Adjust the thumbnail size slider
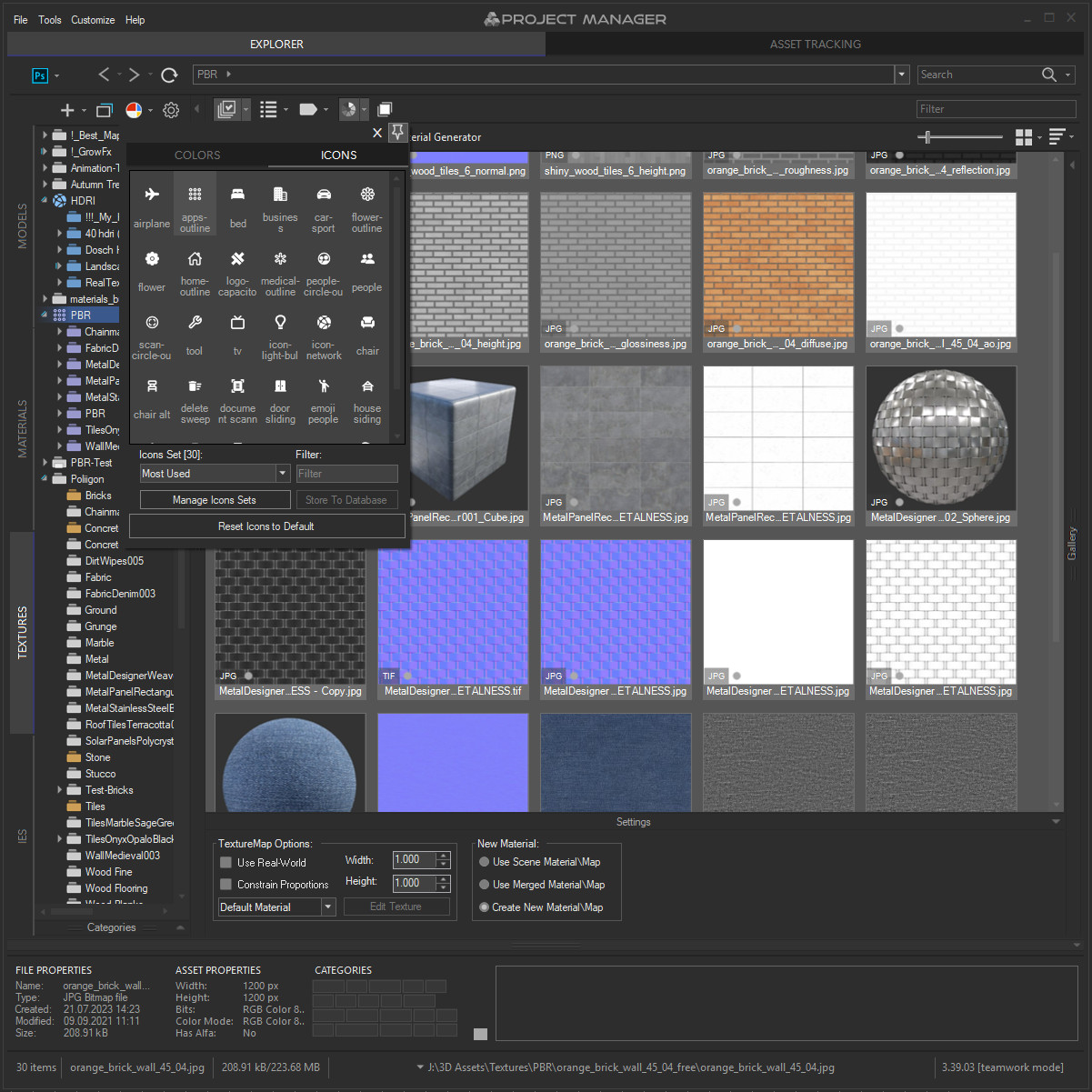Screen dimensions: 1092x1092 pyautogui.click(x=959, y=137)
